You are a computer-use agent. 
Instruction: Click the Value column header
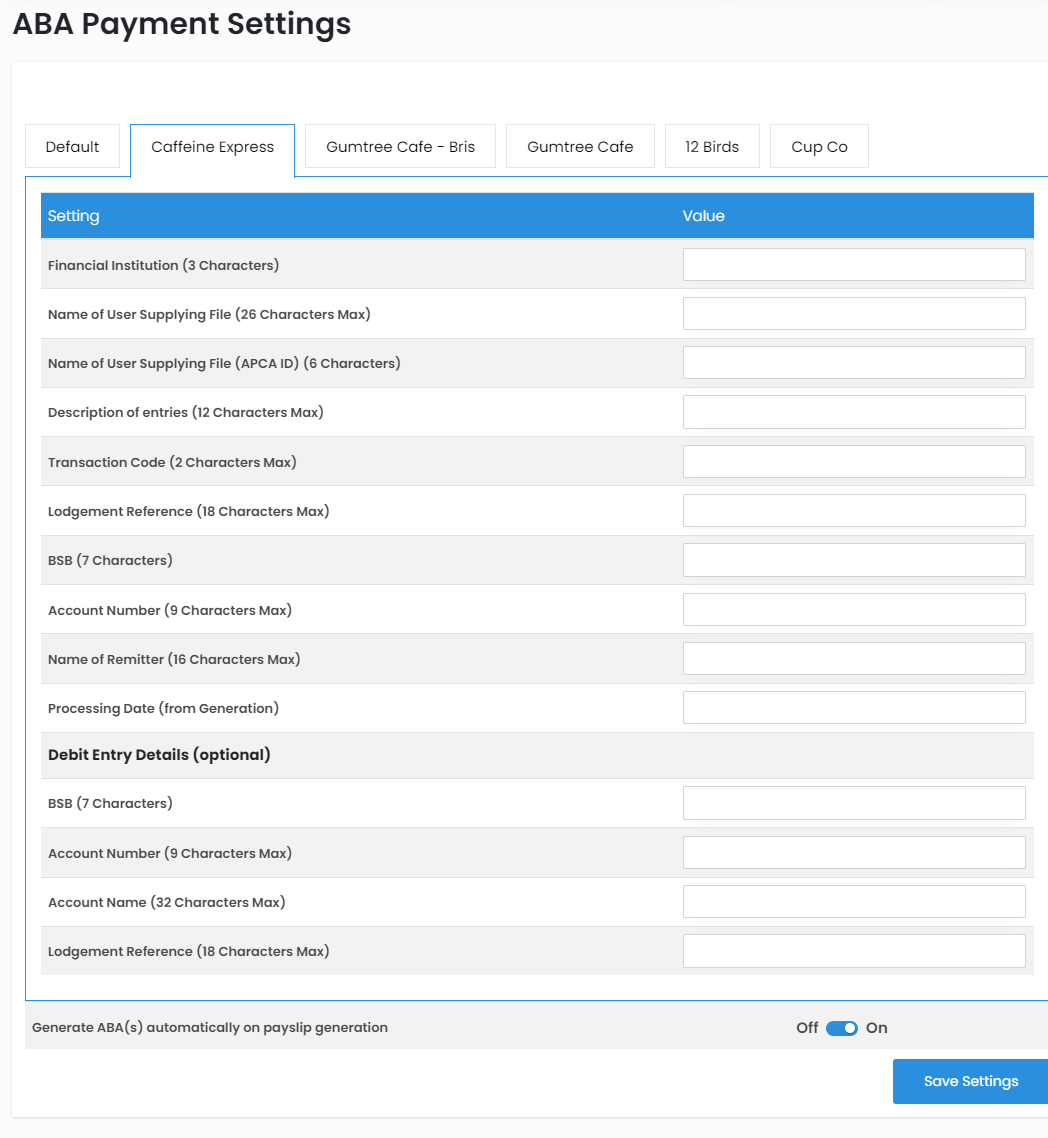[x=703, y=216]
